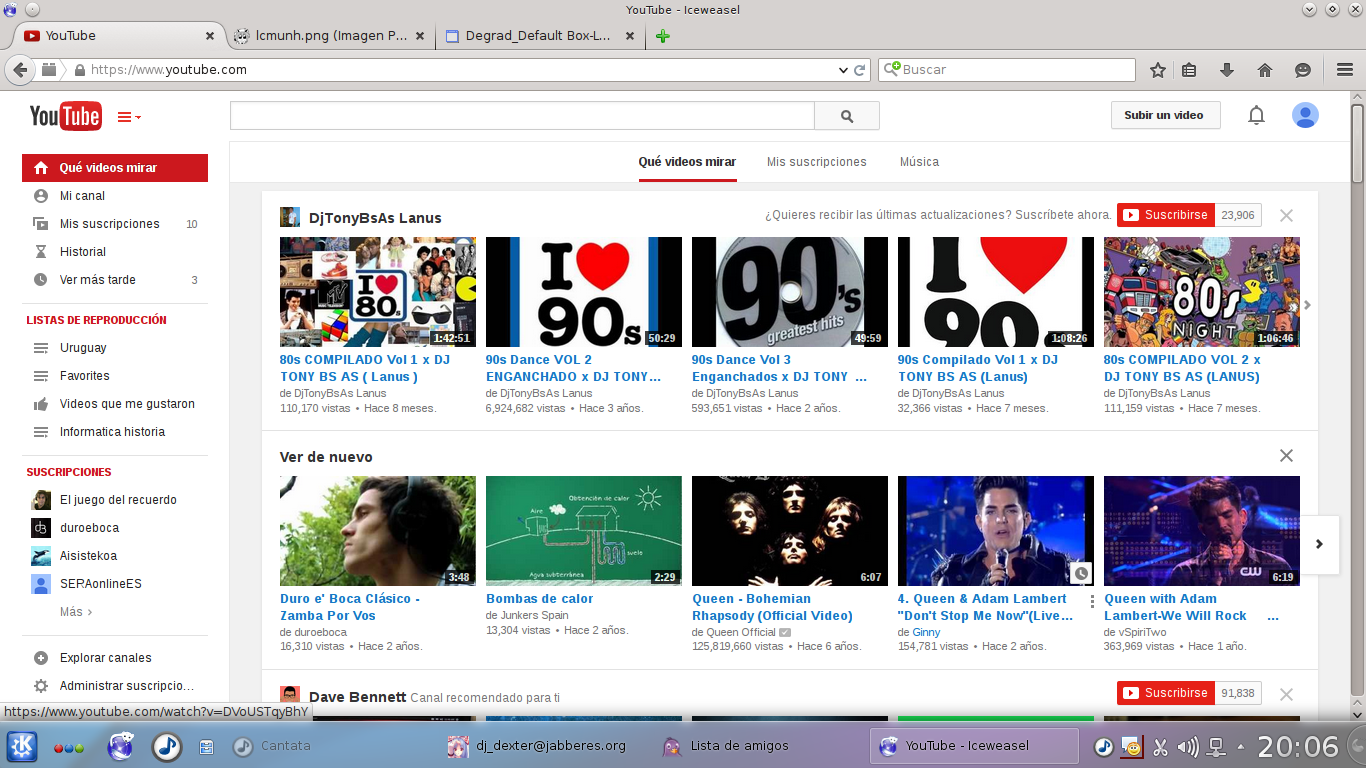This screenshot has width=1366, height=768.
Task: Switch to Mis suscripciones tab
Action: click(x=817, y=162)
